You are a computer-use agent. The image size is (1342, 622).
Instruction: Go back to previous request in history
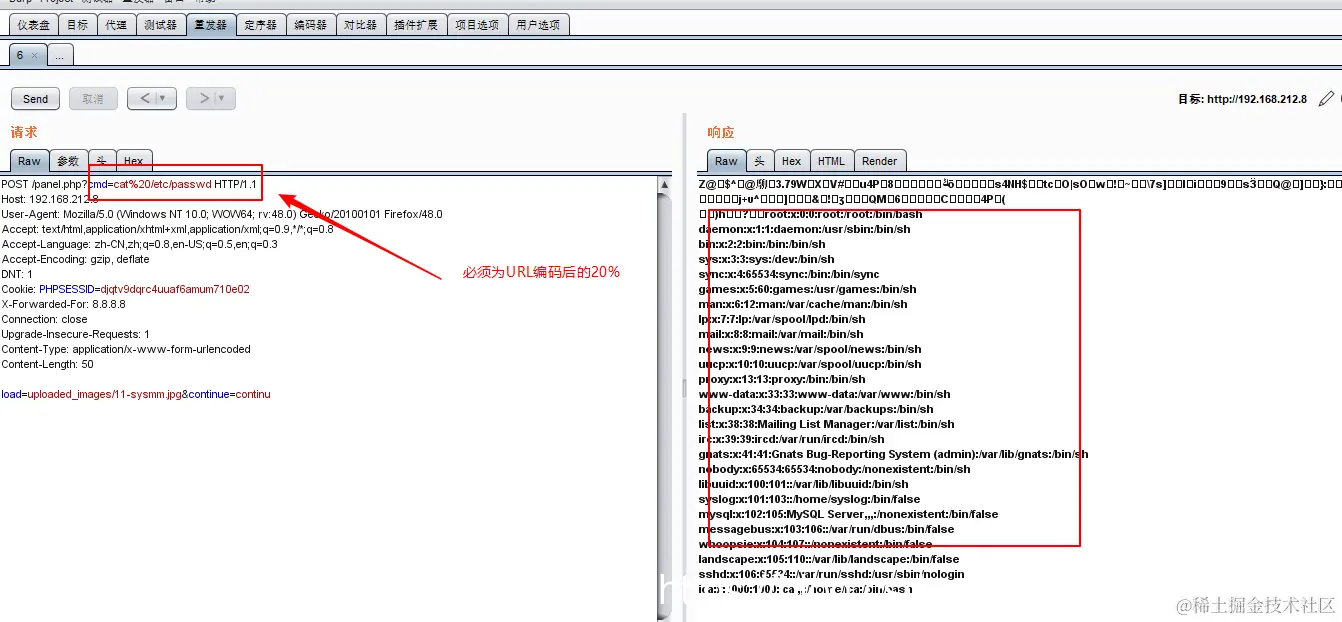click(x=144, y=98)
